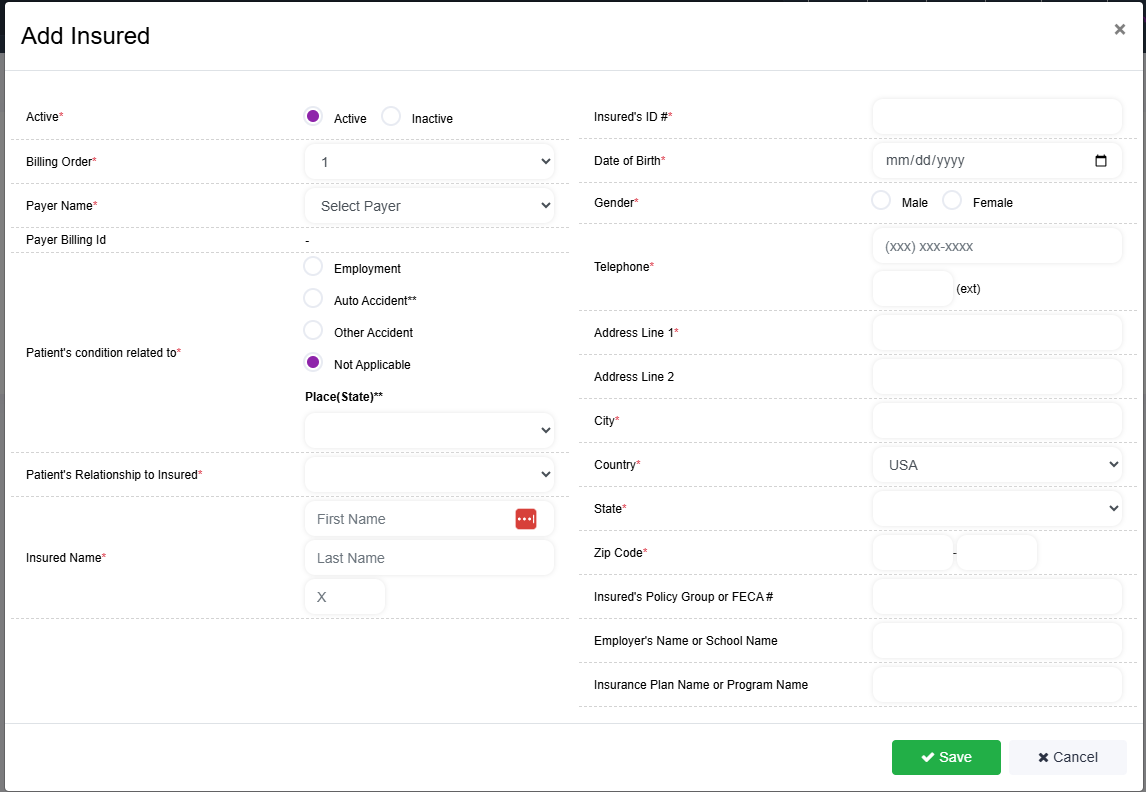1146x792 pixels.
Task: Click the Address Line 1 input
Action: pyautogui.click(x=997, y=333)
